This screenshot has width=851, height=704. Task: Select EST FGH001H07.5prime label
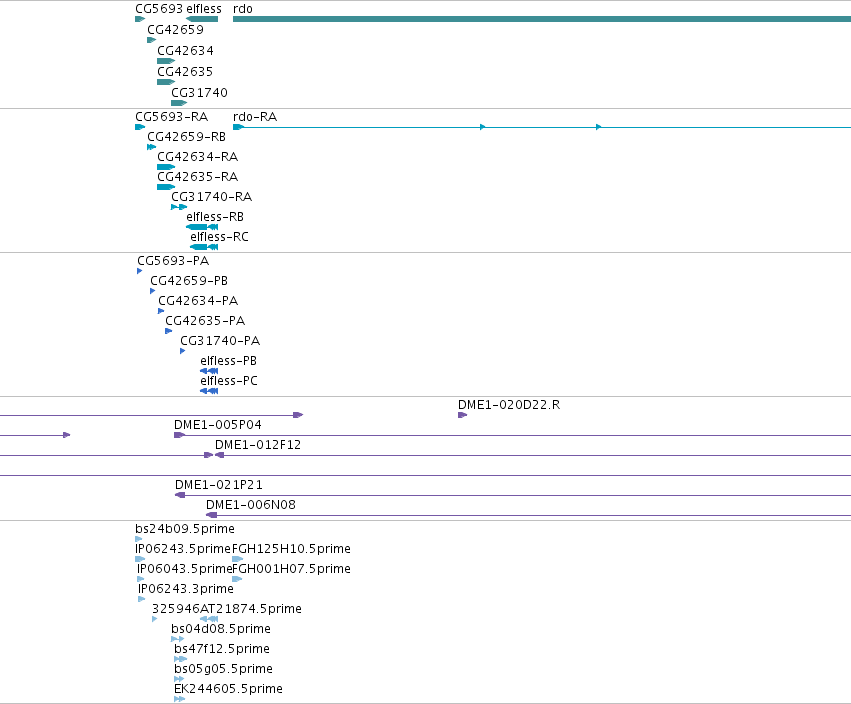[291, 569]
